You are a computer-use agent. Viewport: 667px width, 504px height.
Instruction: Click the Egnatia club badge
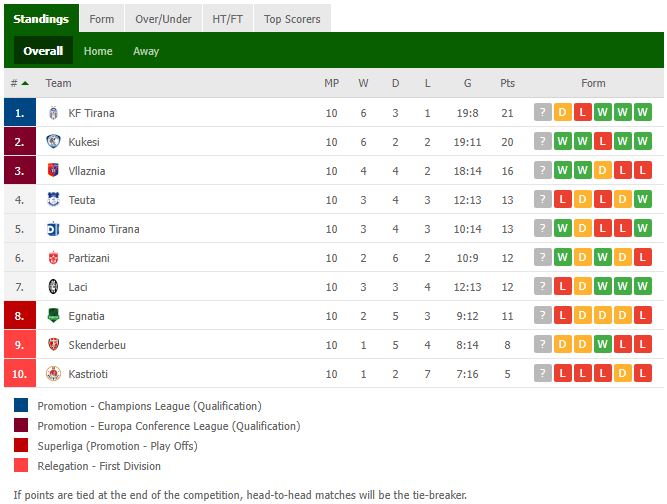pyautogui.click(x=54, y=316)
